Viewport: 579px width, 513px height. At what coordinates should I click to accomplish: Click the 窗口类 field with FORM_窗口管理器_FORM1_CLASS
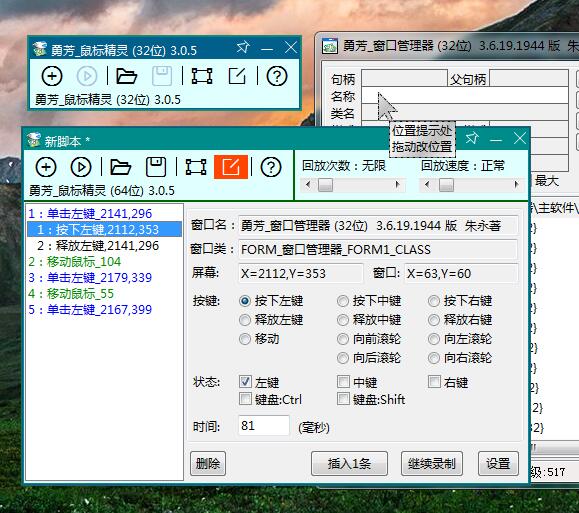[378, 250]
